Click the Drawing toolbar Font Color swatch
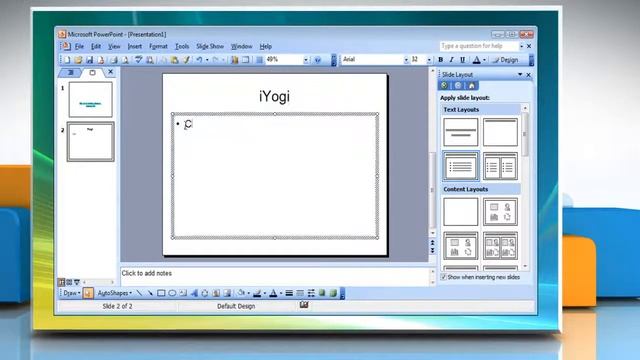Viewport: 640px width, 360px height. 273,293
